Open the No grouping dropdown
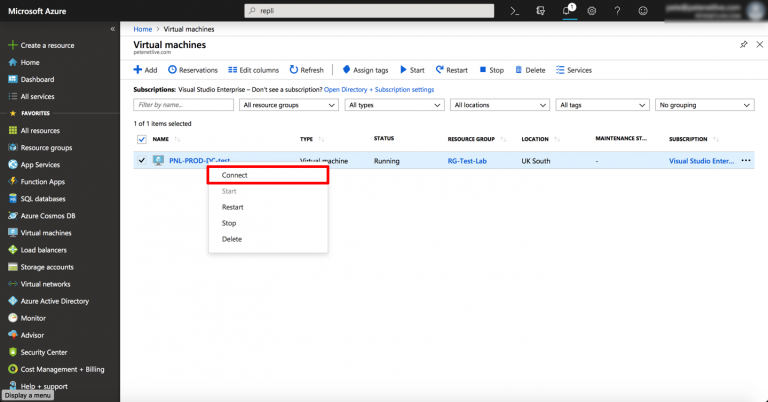Screen dimensions: 768x402 [x=704, y=105]
